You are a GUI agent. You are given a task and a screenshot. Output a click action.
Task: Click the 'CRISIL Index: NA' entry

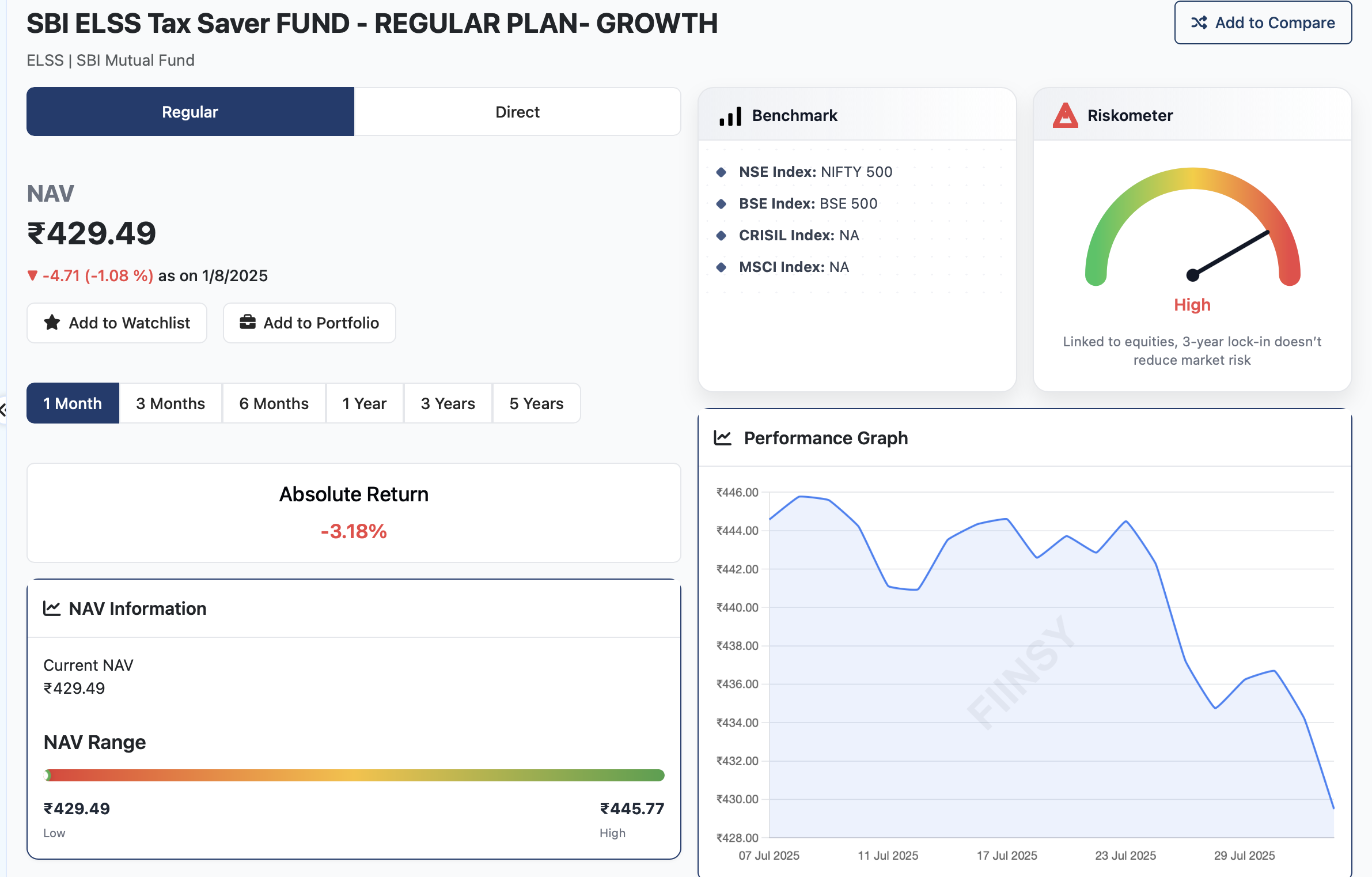pyautogui.click(x=799, y=236)
